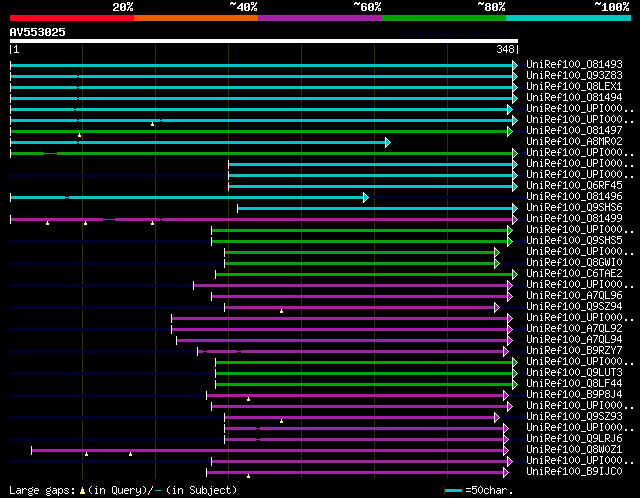Open hit UniRef100_Q9SHS6 label

[574, 208]
